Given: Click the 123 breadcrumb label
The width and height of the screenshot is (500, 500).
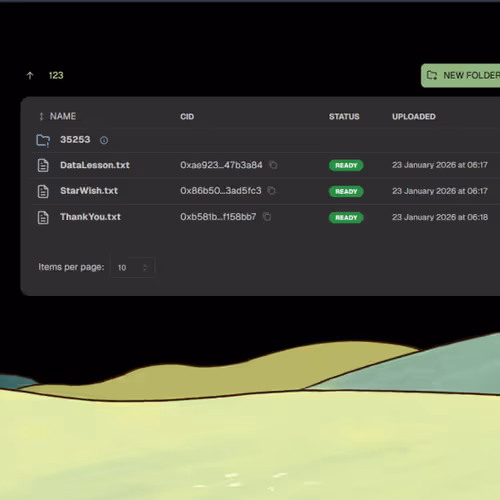Looking at the screenshot, I should (56, 76).
